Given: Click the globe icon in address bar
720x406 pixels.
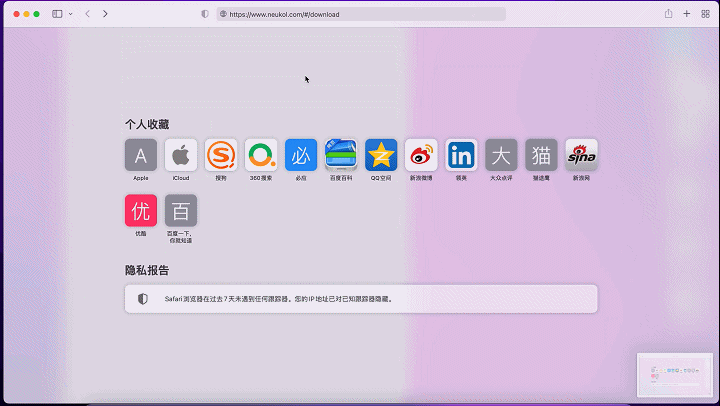Looking at the screenshot, I should pos(223,14).
